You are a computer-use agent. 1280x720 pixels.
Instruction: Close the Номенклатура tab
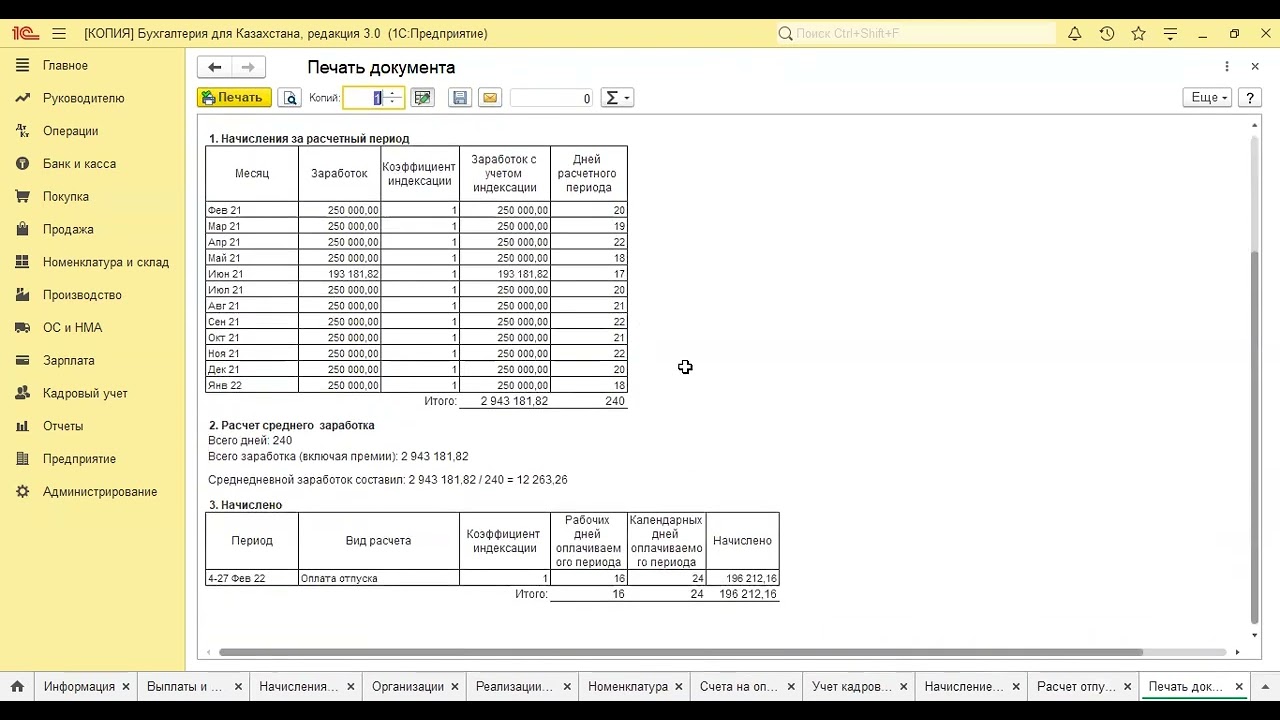(680, 687)
